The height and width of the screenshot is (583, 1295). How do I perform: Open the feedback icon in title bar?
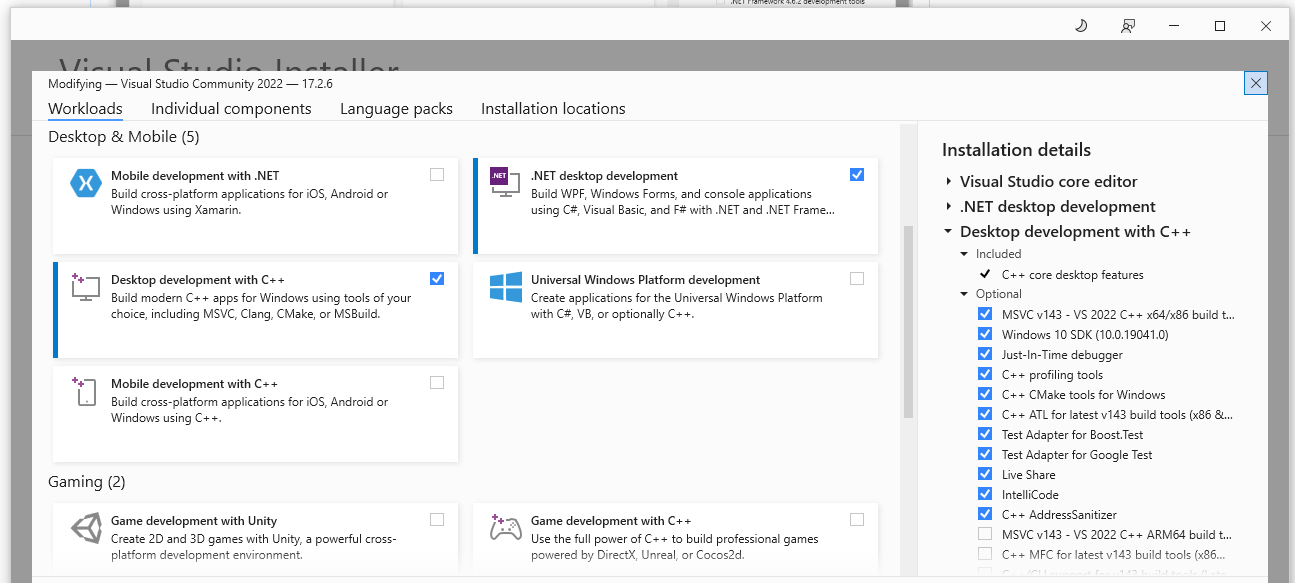point(1128,26)
